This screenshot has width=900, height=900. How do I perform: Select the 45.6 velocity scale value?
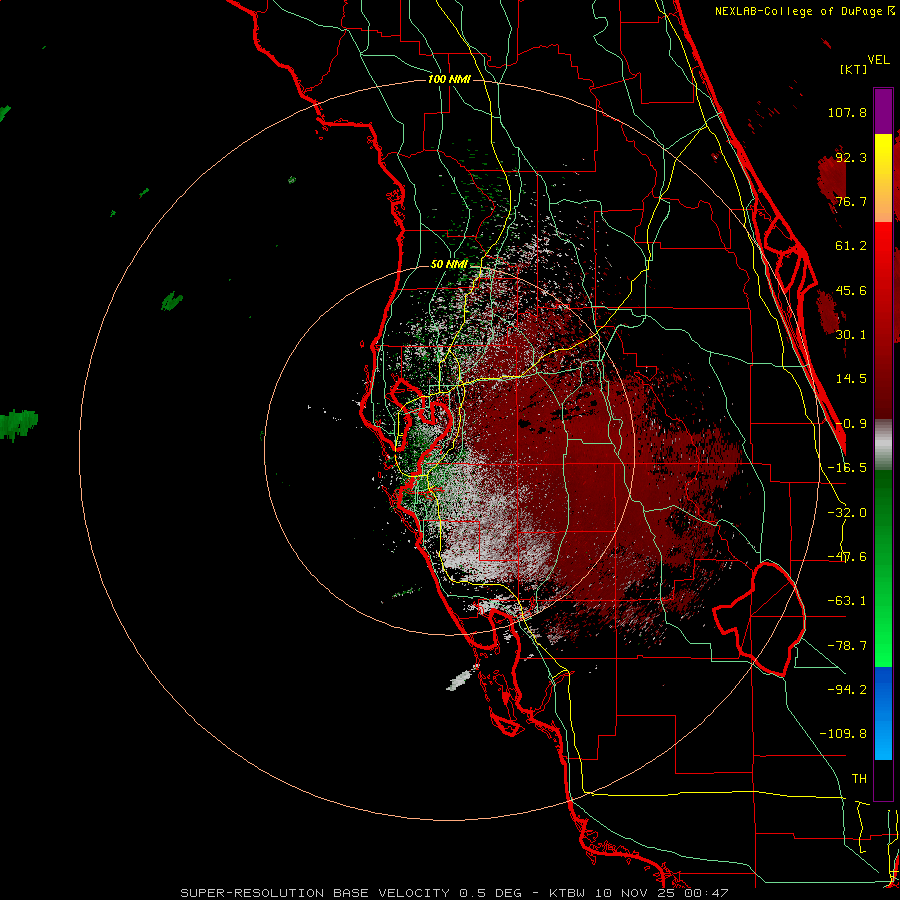click(851, 290)
